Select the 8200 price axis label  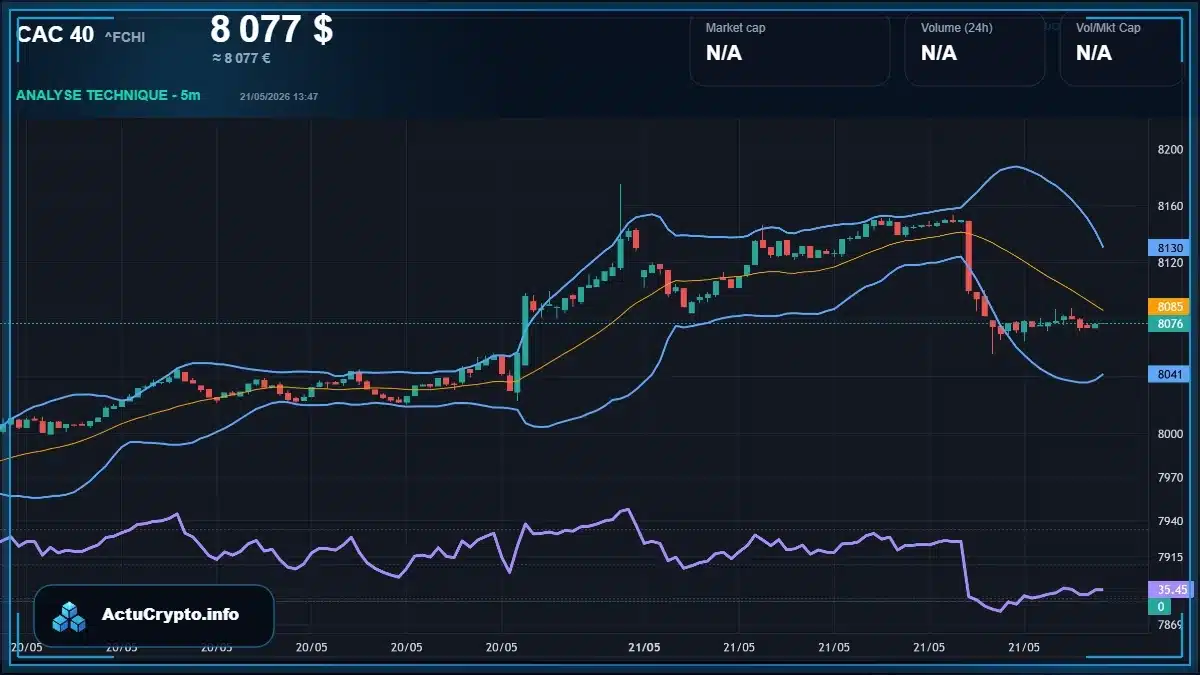pyautogui.click(x=1170, y=149)
